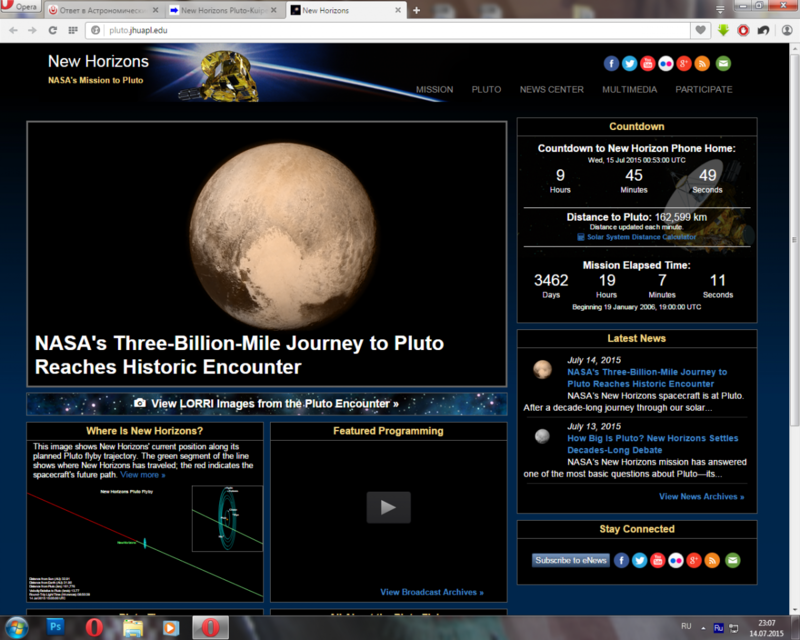Image resolution: width=800 pixels, height=640 pixels.
Task: Open the media player taskbar icon
Action: click(171, 628)
